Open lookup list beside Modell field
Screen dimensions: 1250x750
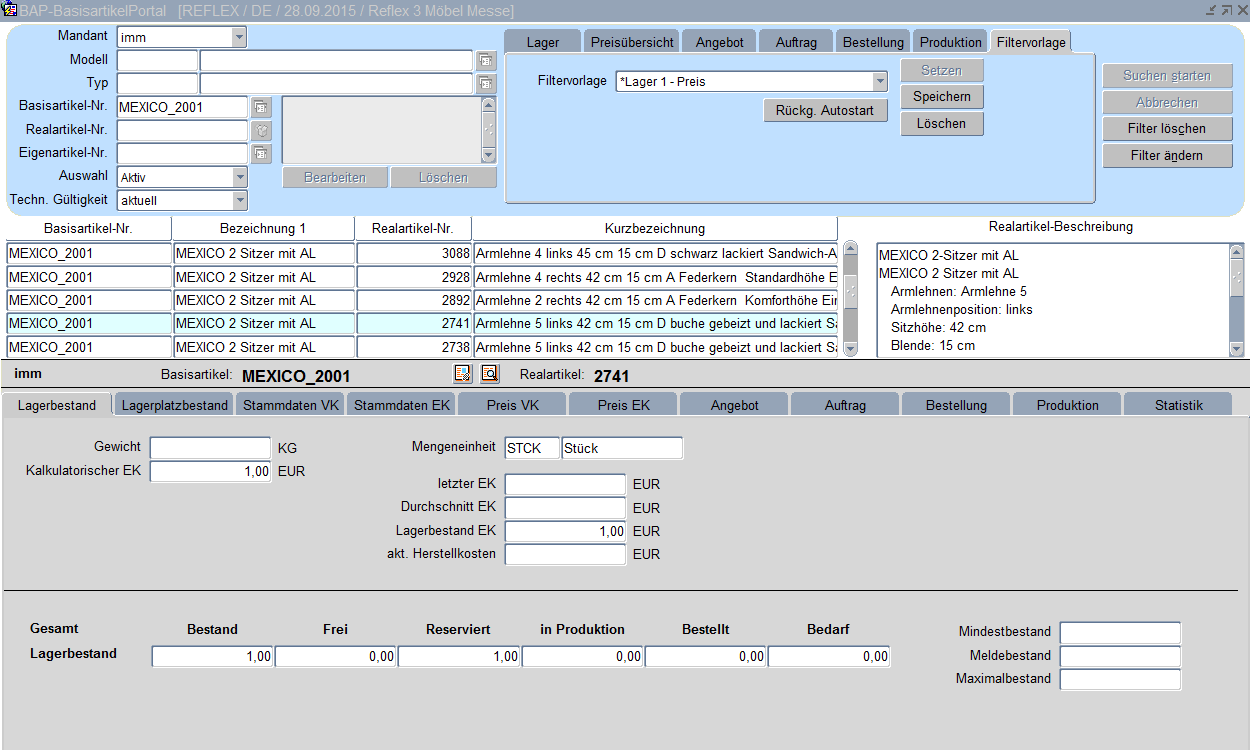[486, 60]
